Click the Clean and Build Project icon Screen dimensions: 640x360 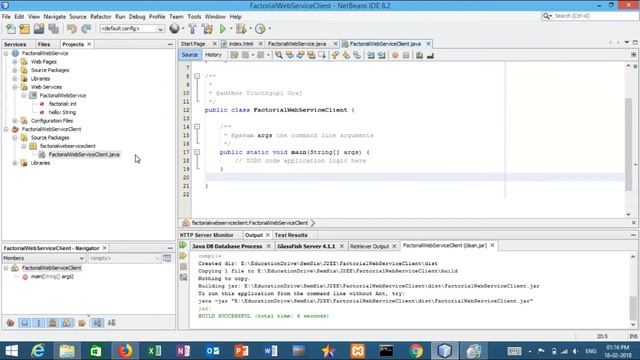tap(207, 29)
